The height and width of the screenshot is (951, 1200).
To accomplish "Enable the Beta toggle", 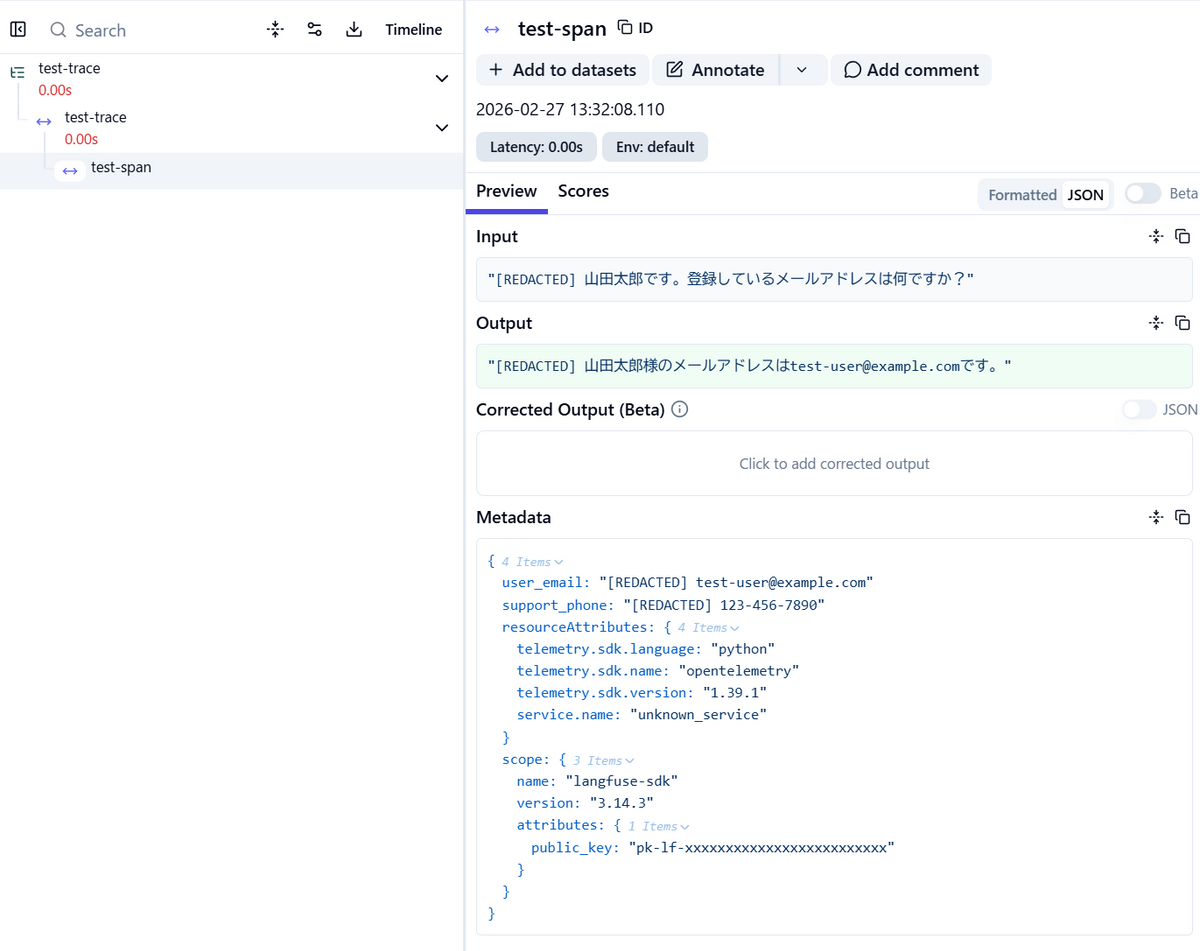I will pyautogui.click(x=1140, y=193).
